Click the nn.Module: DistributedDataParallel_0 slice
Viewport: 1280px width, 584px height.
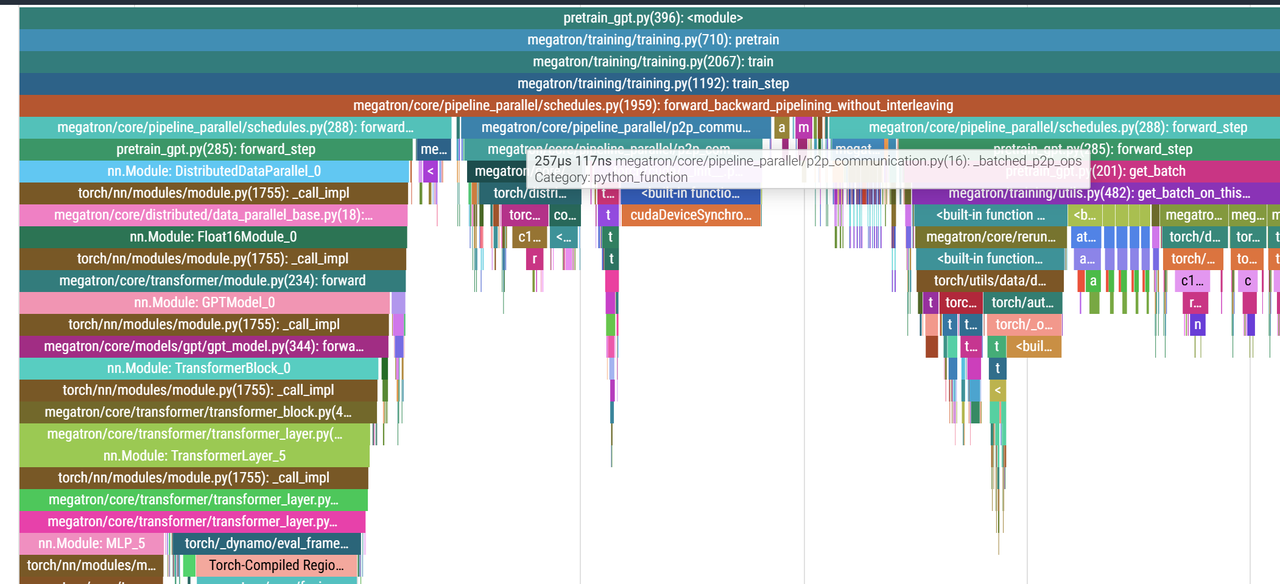click(x=213, y=171)
